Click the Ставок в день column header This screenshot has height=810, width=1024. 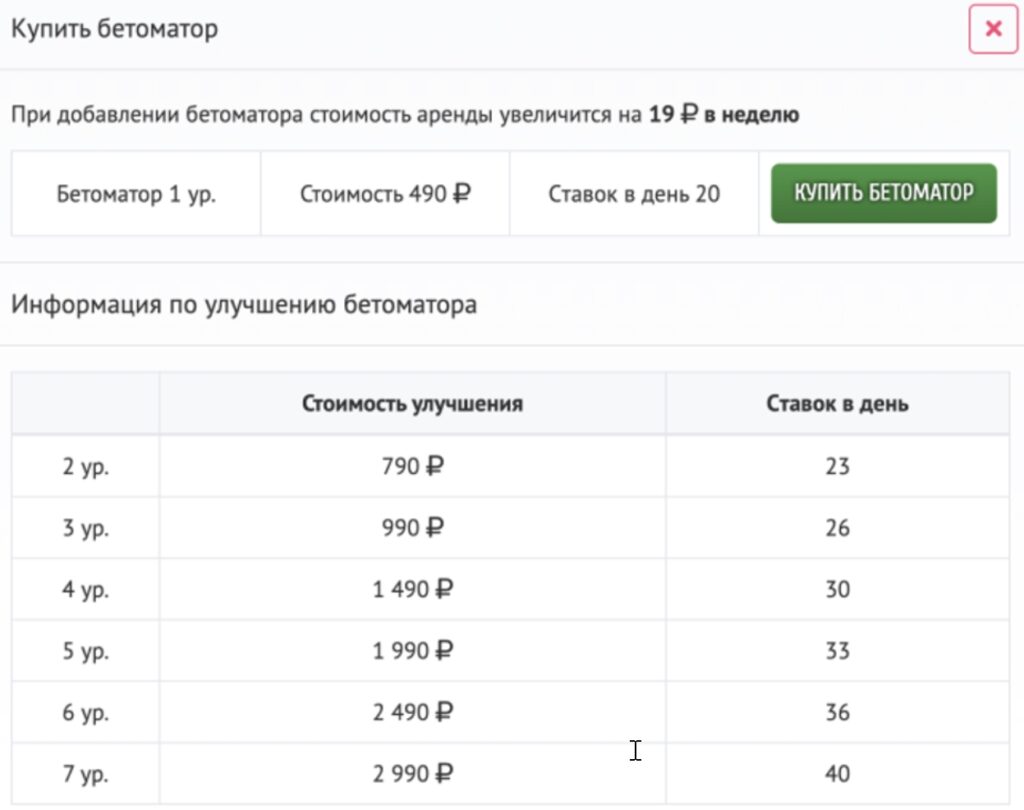(x=837, y=404)
